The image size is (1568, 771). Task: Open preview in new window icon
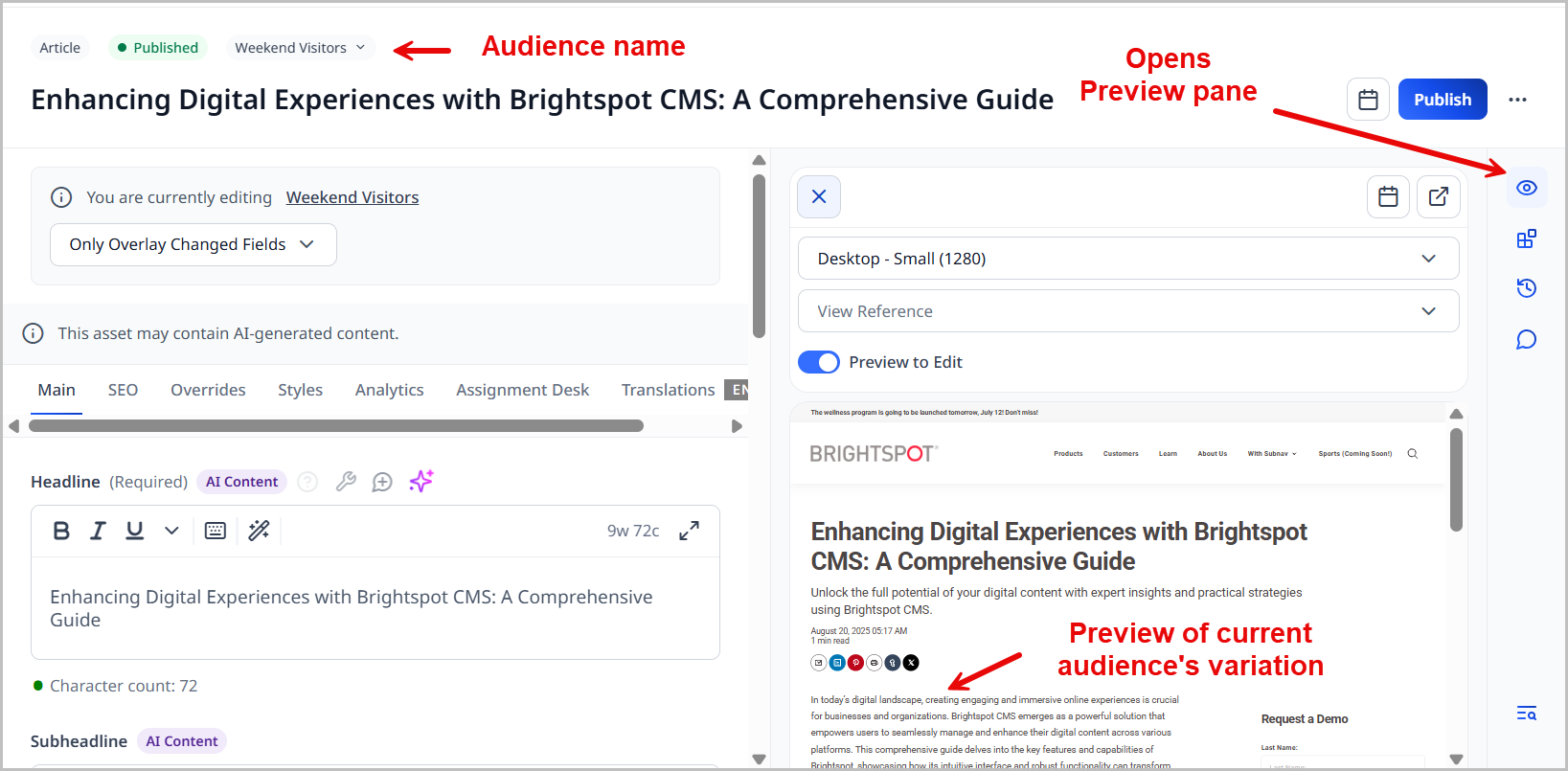1439,196
